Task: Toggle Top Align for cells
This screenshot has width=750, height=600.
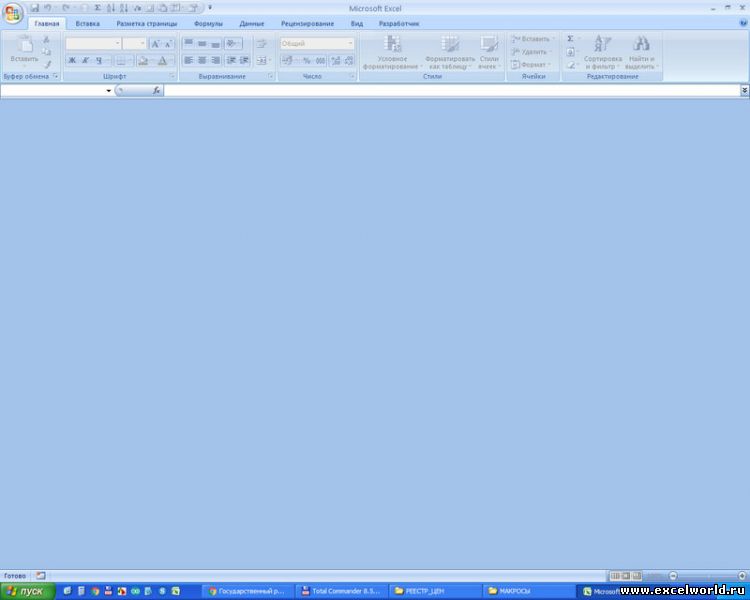Action: (188, 44)
